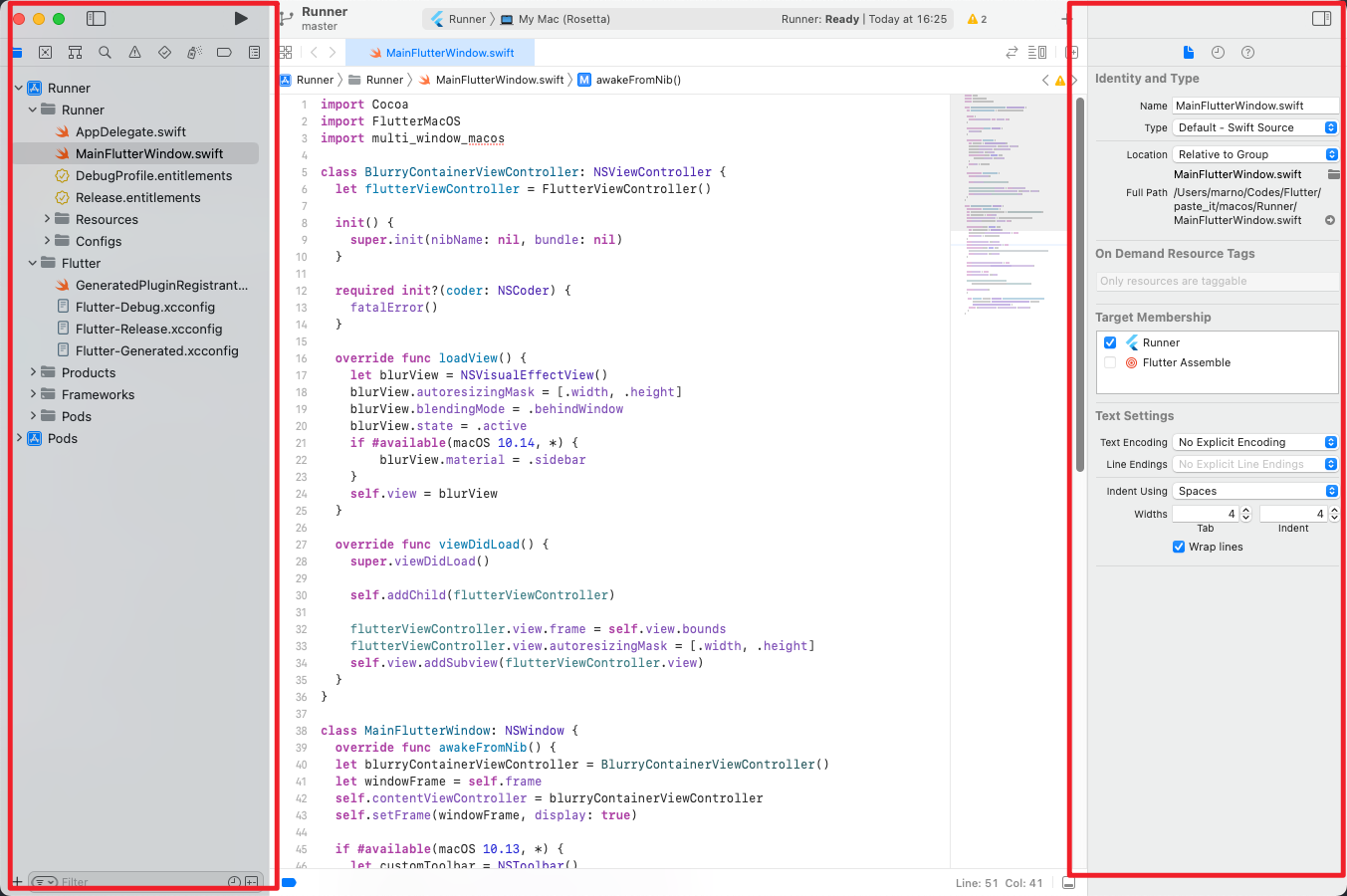Open the Issue navigator
The height and width of the screenshot is (896, 1347).
pyautogui.click(x=133, y=52)
